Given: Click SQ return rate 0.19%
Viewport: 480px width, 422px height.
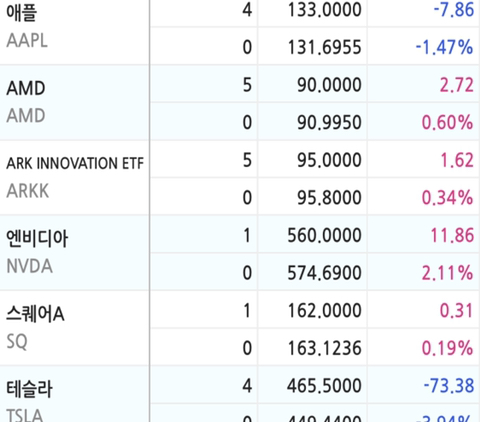Looking at the screenshot, I should [x=447, y=348].
